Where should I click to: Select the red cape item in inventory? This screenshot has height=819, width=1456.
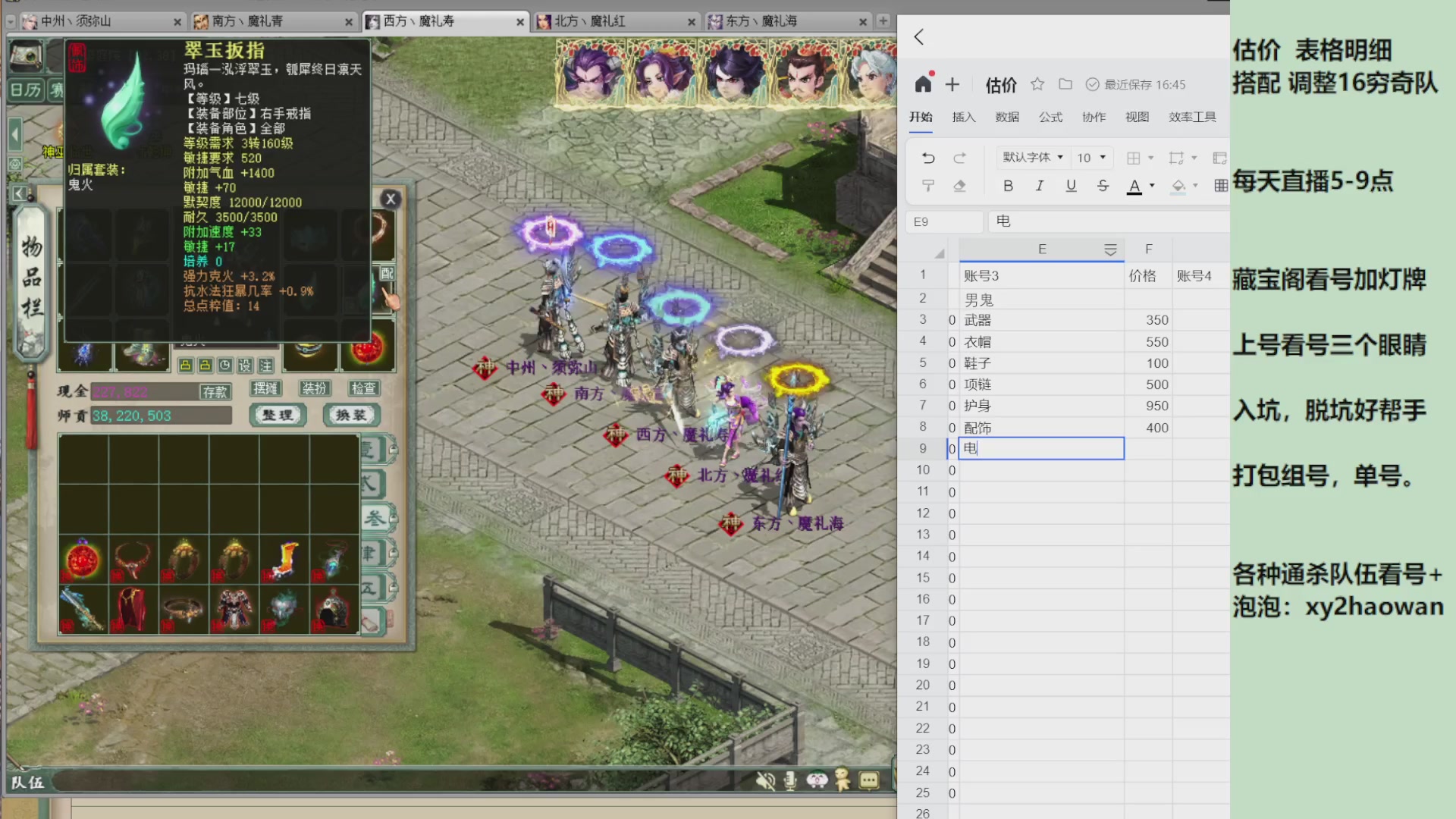[133, 610]
